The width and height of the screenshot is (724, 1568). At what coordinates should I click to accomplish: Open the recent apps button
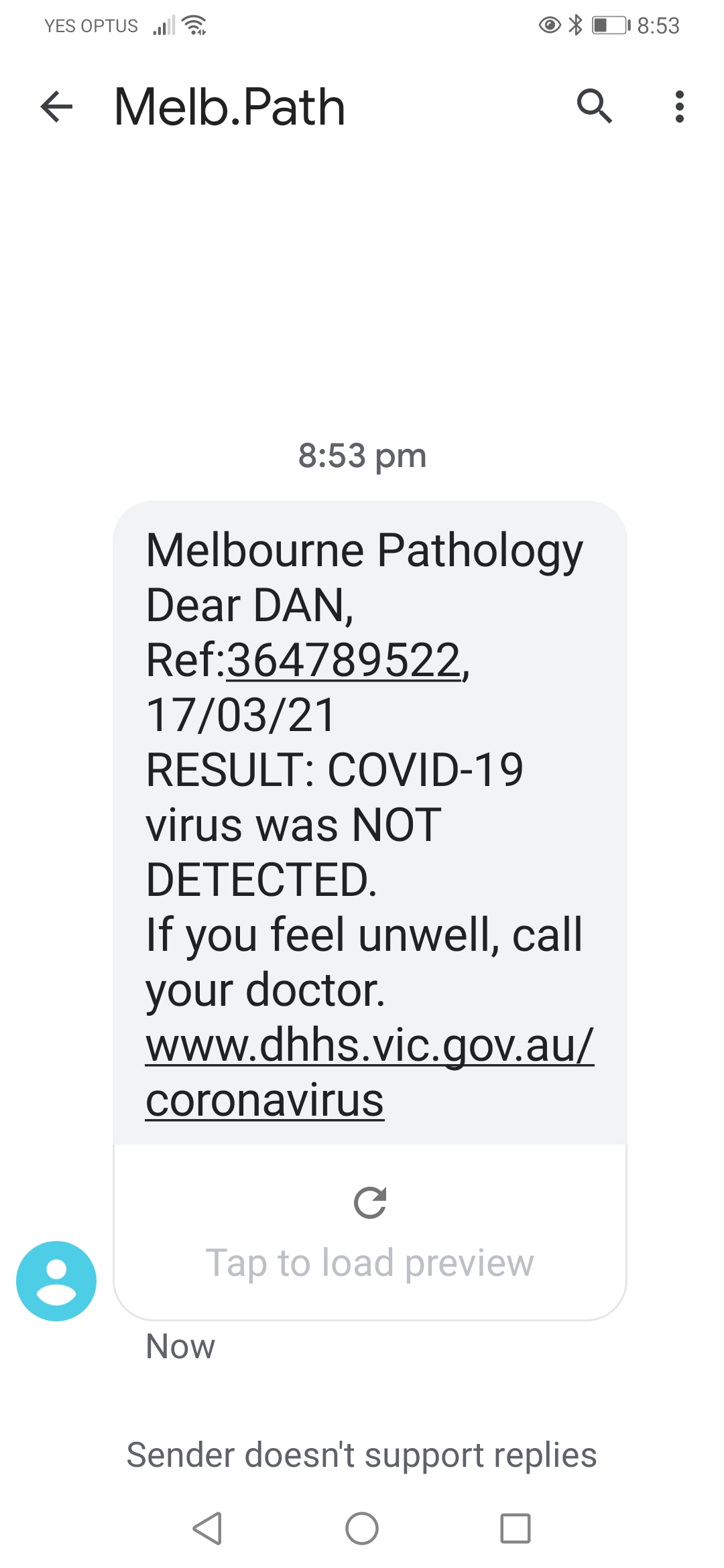[515, 1528]
